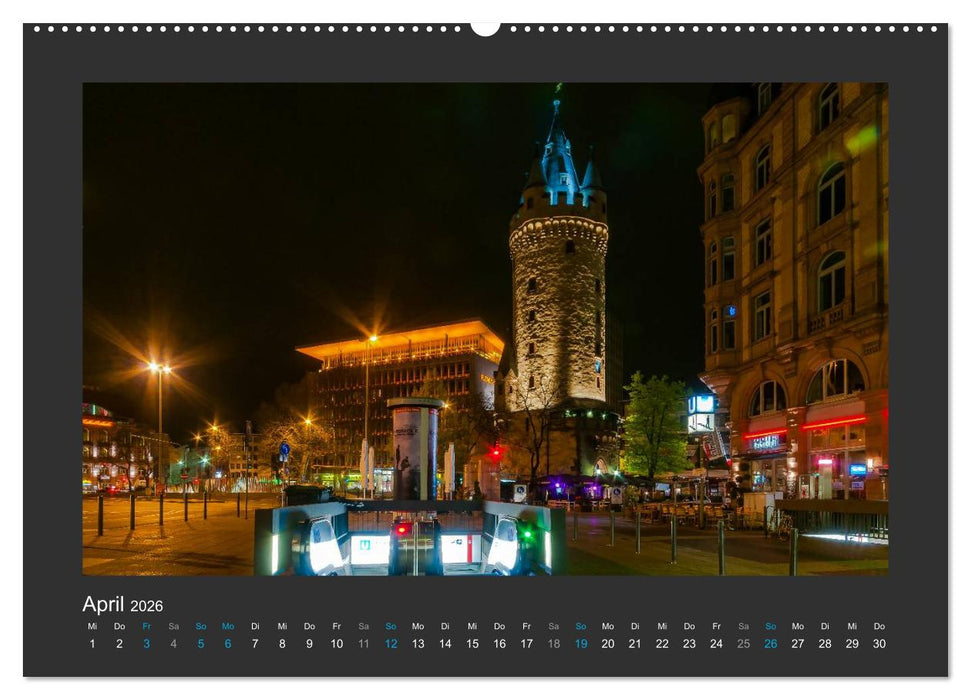Click the Di header above 14

click(x=445, y=626)
